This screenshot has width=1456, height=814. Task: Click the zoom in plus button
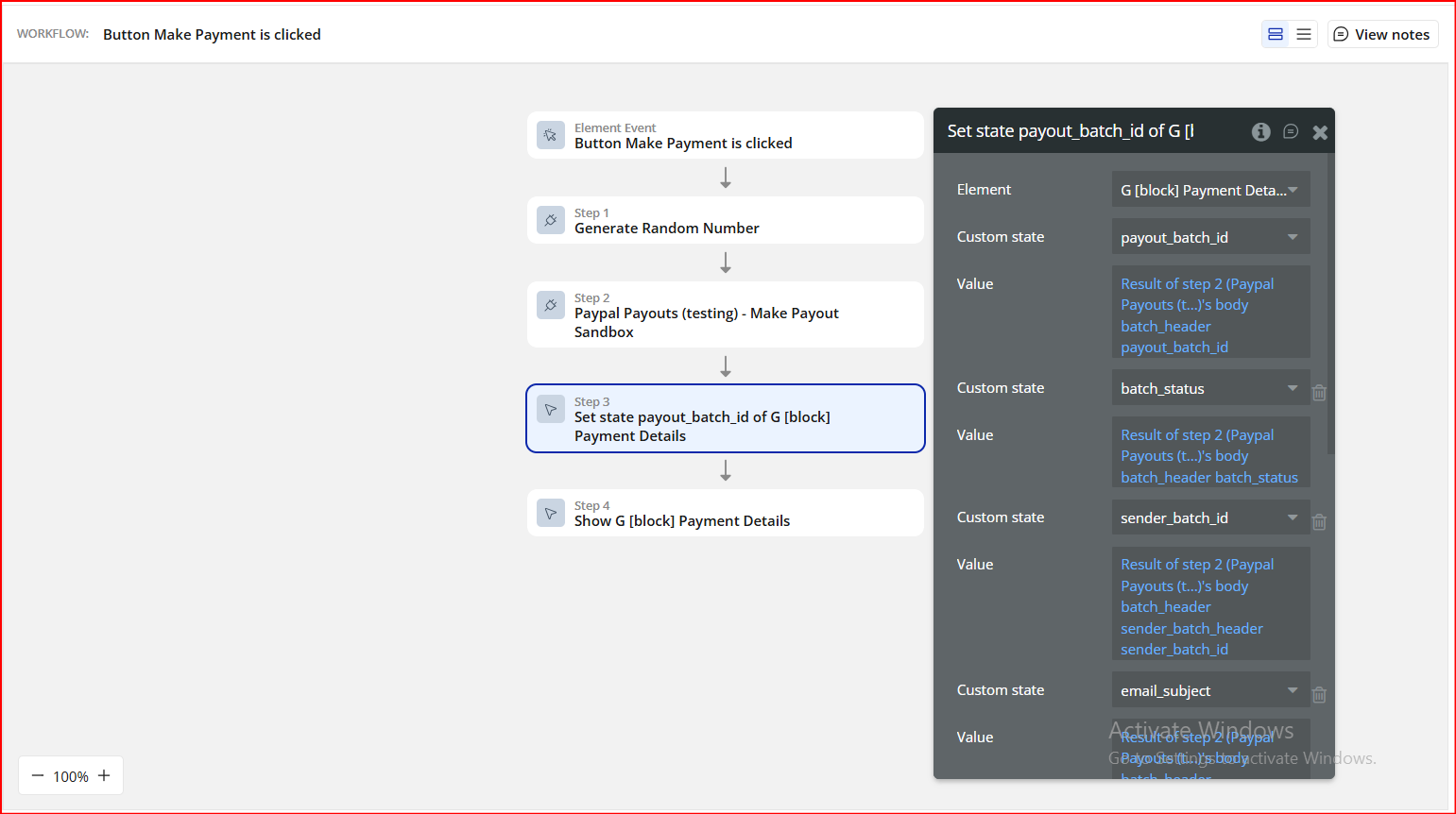104,775
